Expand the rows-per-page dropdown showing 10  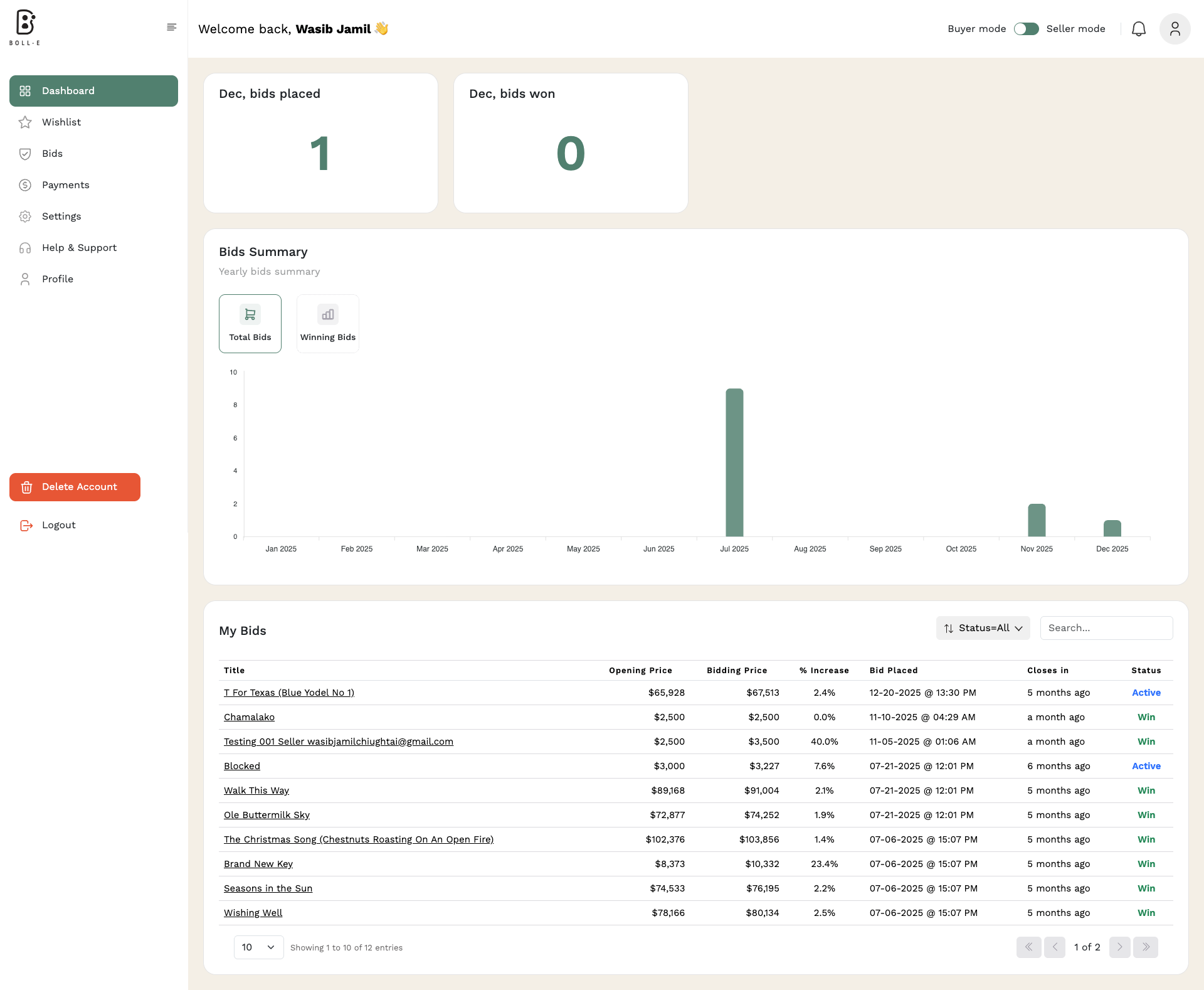click(258, 947)
